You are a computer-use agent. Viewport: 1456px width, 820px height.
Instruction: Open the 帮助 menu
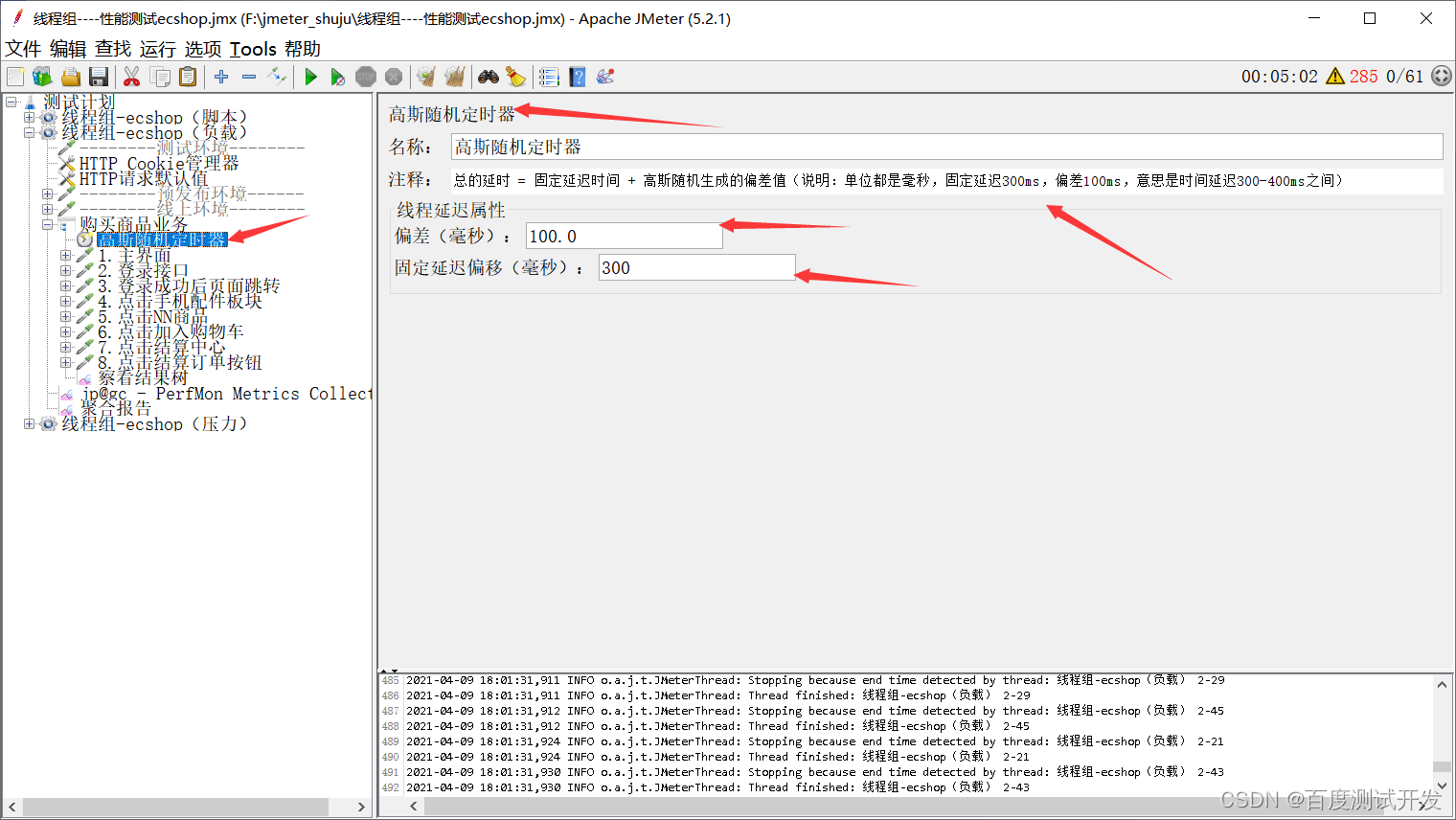(303, 49)
